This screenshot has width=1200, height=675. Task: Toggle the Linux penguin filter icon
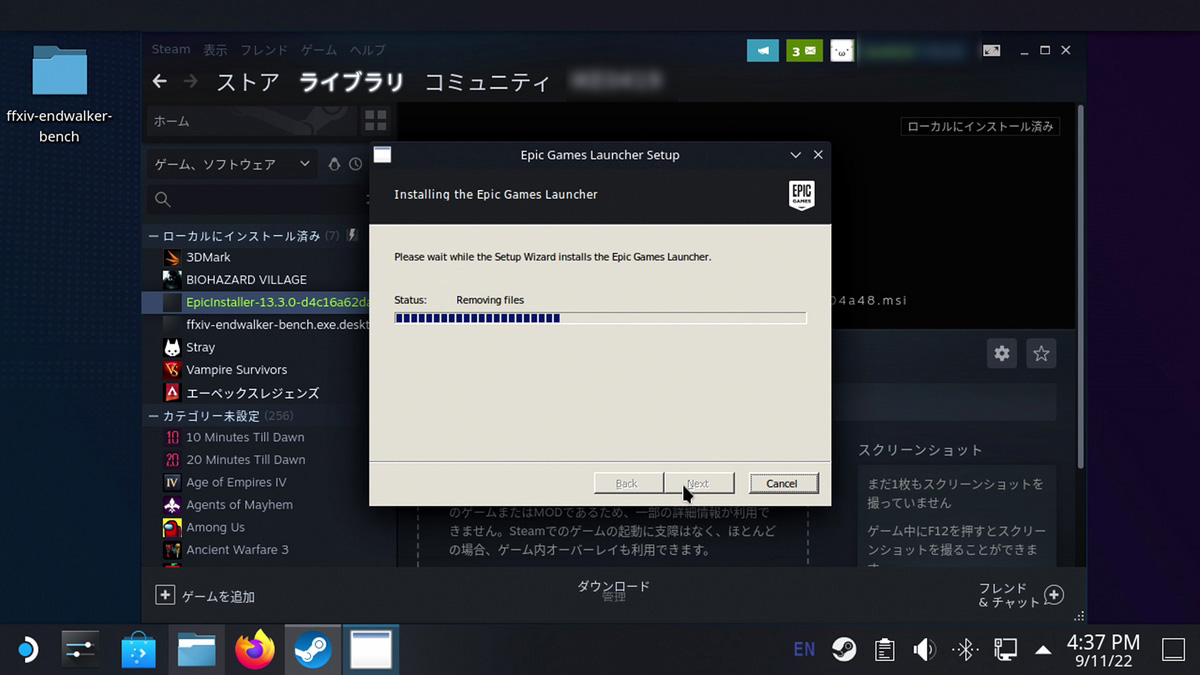[x=334, y=164]
